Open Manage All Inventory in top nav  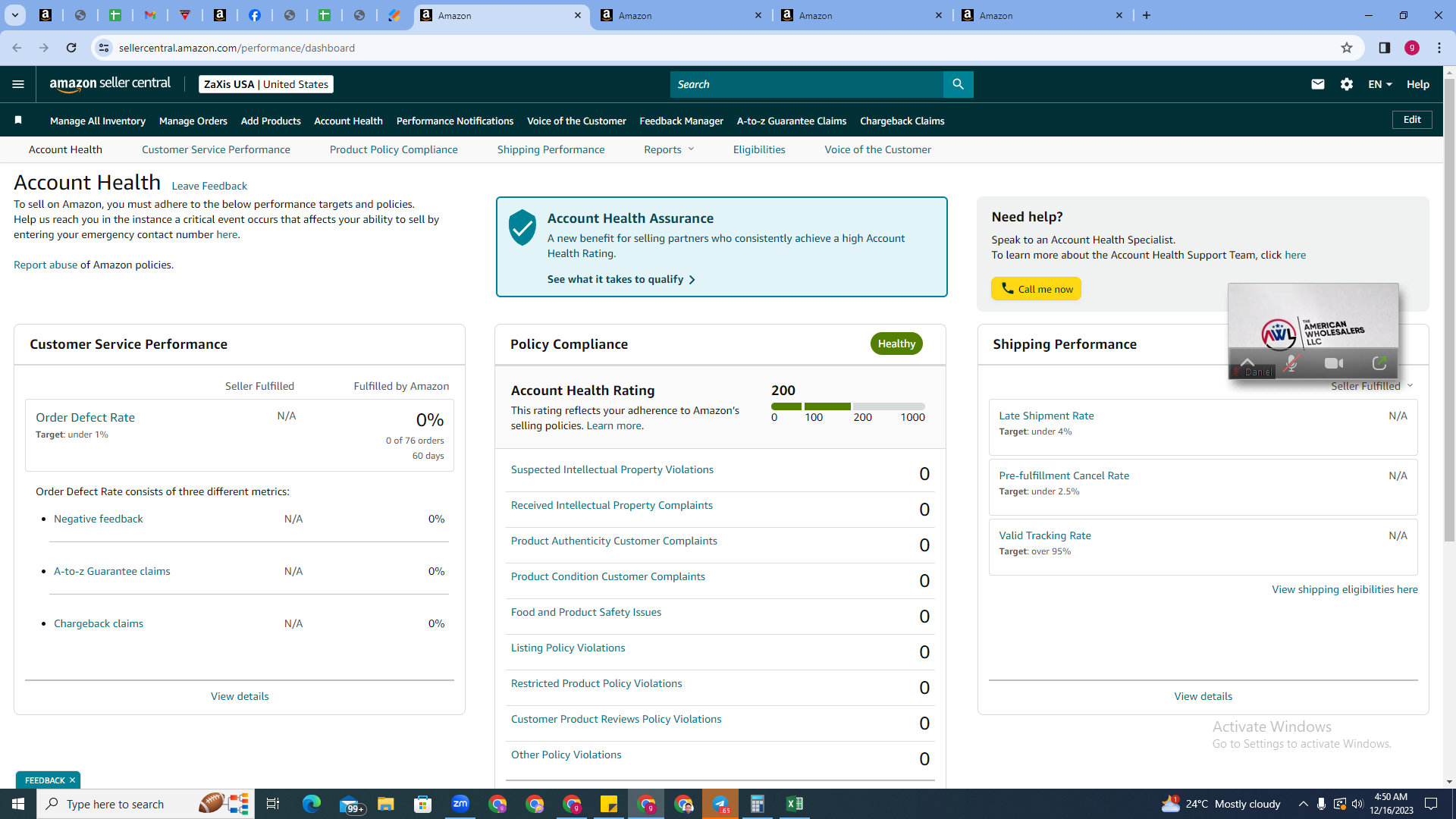pyautogui.click(x=98, y=121)
